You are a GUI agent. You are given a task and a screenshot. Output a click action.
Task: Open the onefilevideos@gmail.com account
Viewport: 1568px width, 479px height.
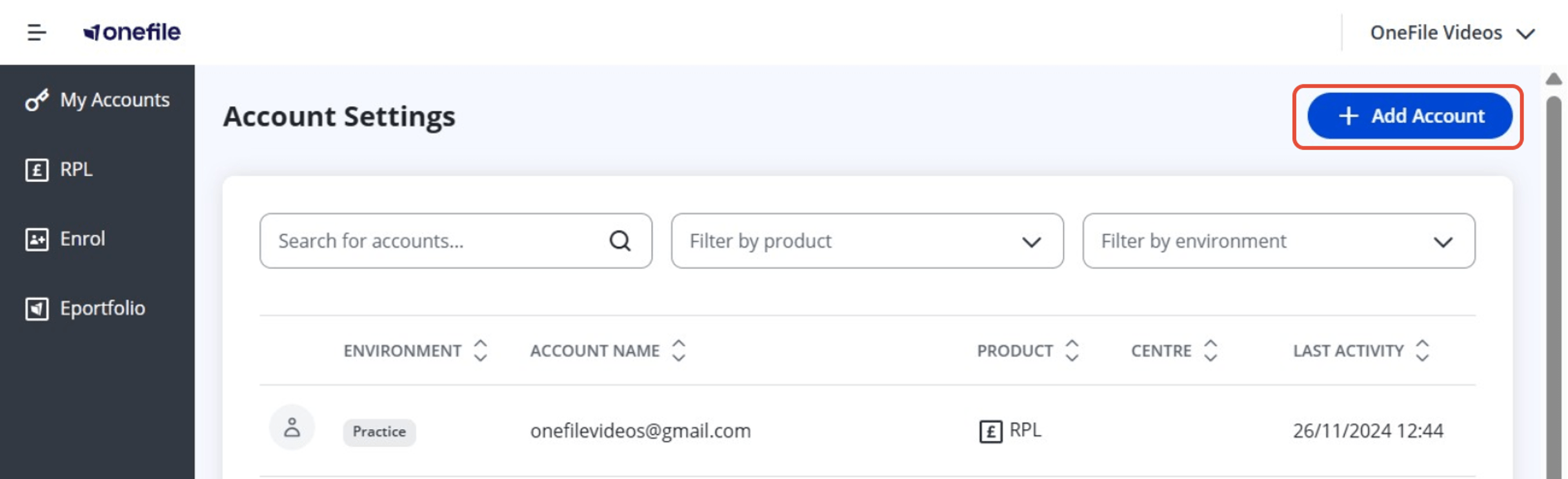pyautogui.click(x=640, y=431)
